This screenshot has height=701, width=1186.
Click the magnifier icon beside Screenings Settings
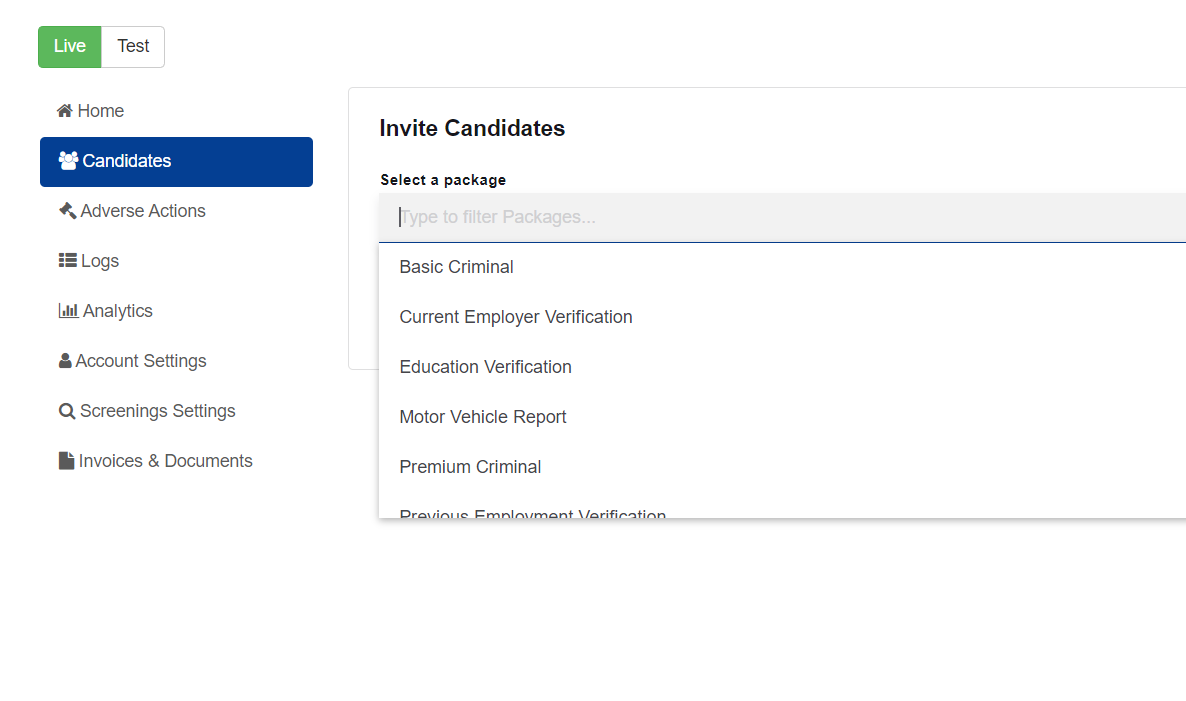tap(66, 411)
